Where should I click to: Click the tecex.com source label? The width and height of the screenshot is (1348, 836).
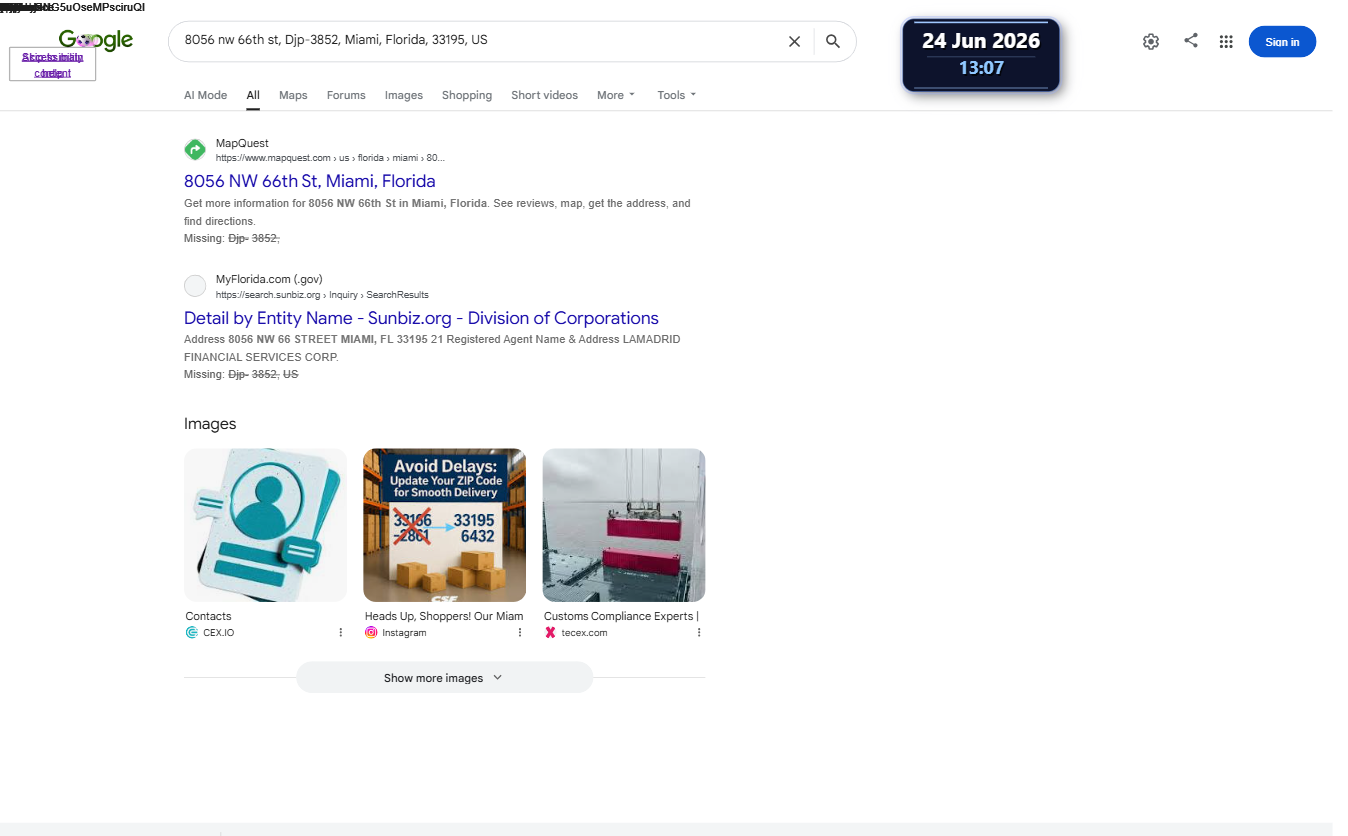584,633
